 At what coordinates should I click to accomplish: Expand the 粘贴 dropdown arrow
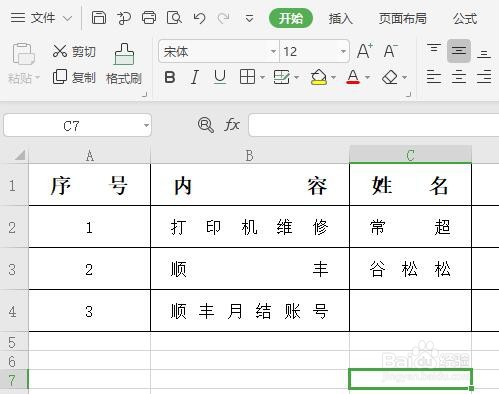tap(37, 78)
